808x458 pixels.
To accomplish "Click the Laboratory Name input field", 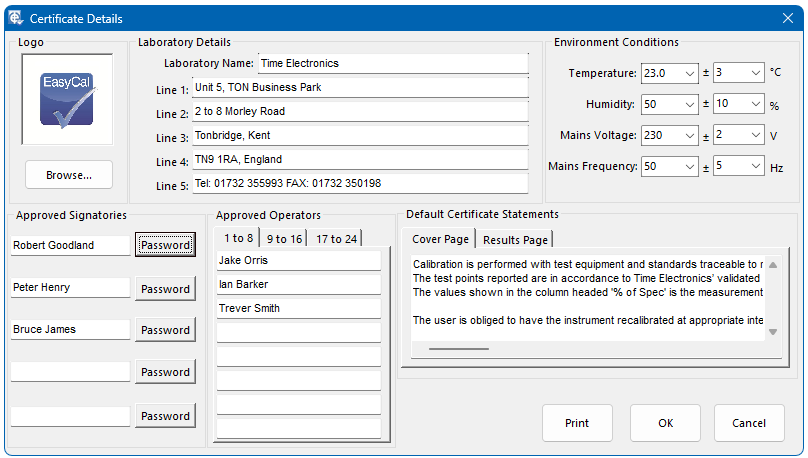I will click(x=392, y=63).
